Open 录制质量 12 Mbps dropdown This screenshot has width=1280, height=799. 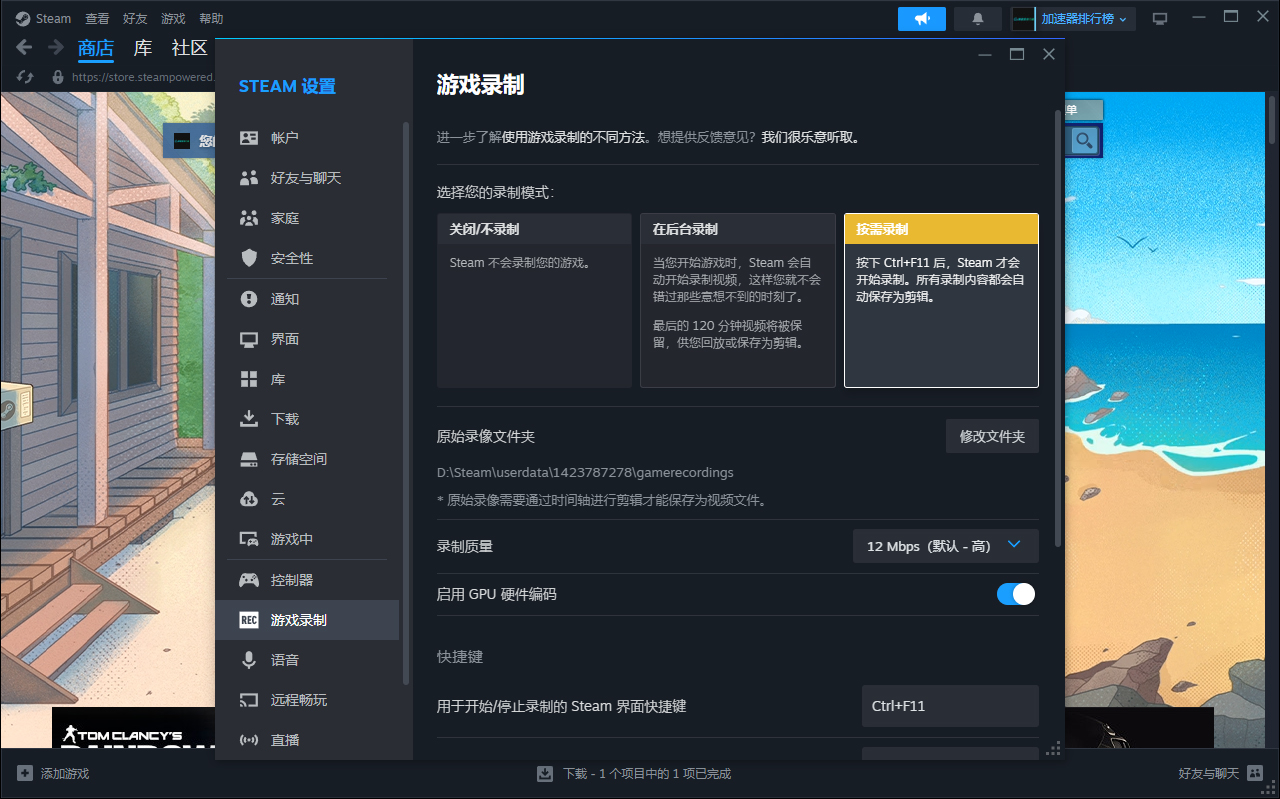point(946,546)
